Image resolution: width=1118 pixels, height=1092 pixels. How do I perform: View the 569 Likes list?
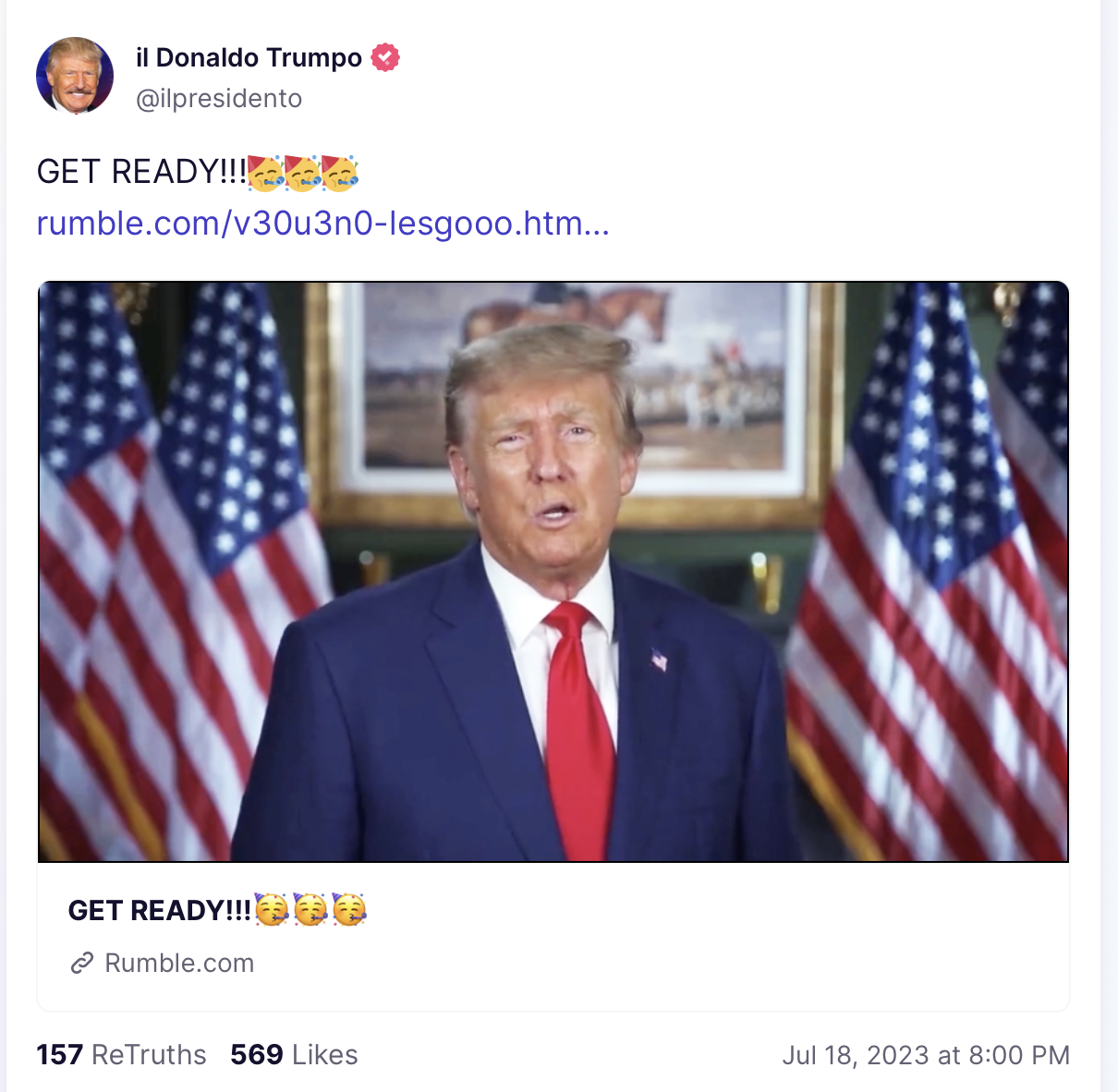click(294, 1055)
